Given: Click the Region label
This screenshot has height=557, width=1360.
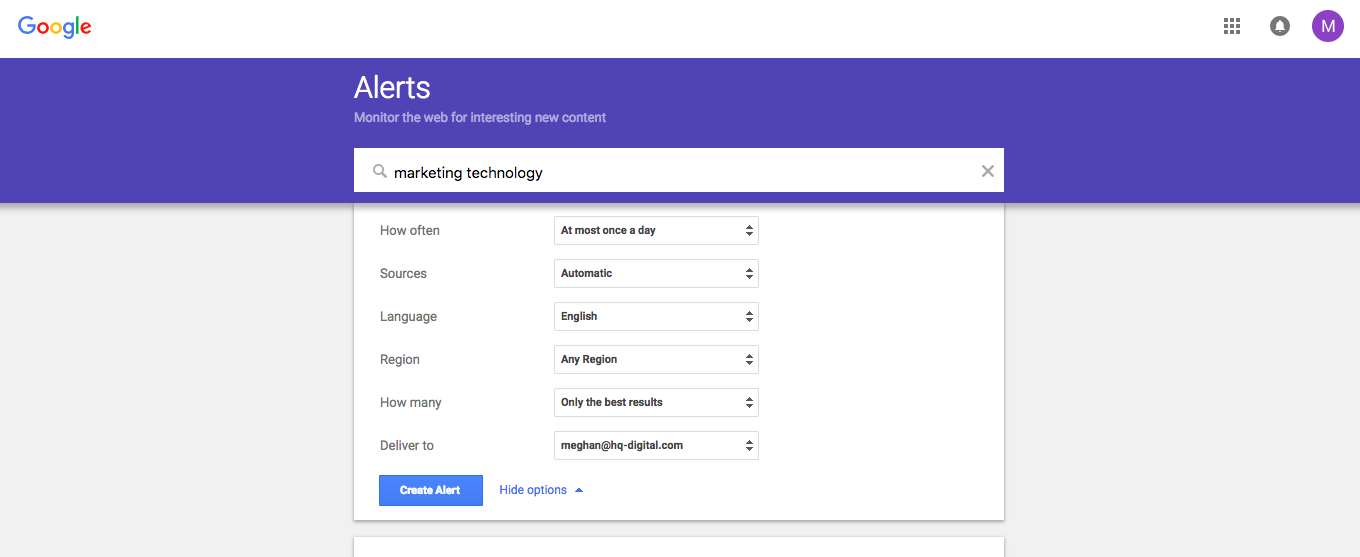Looking at the screenshot, I should (400, 359).
